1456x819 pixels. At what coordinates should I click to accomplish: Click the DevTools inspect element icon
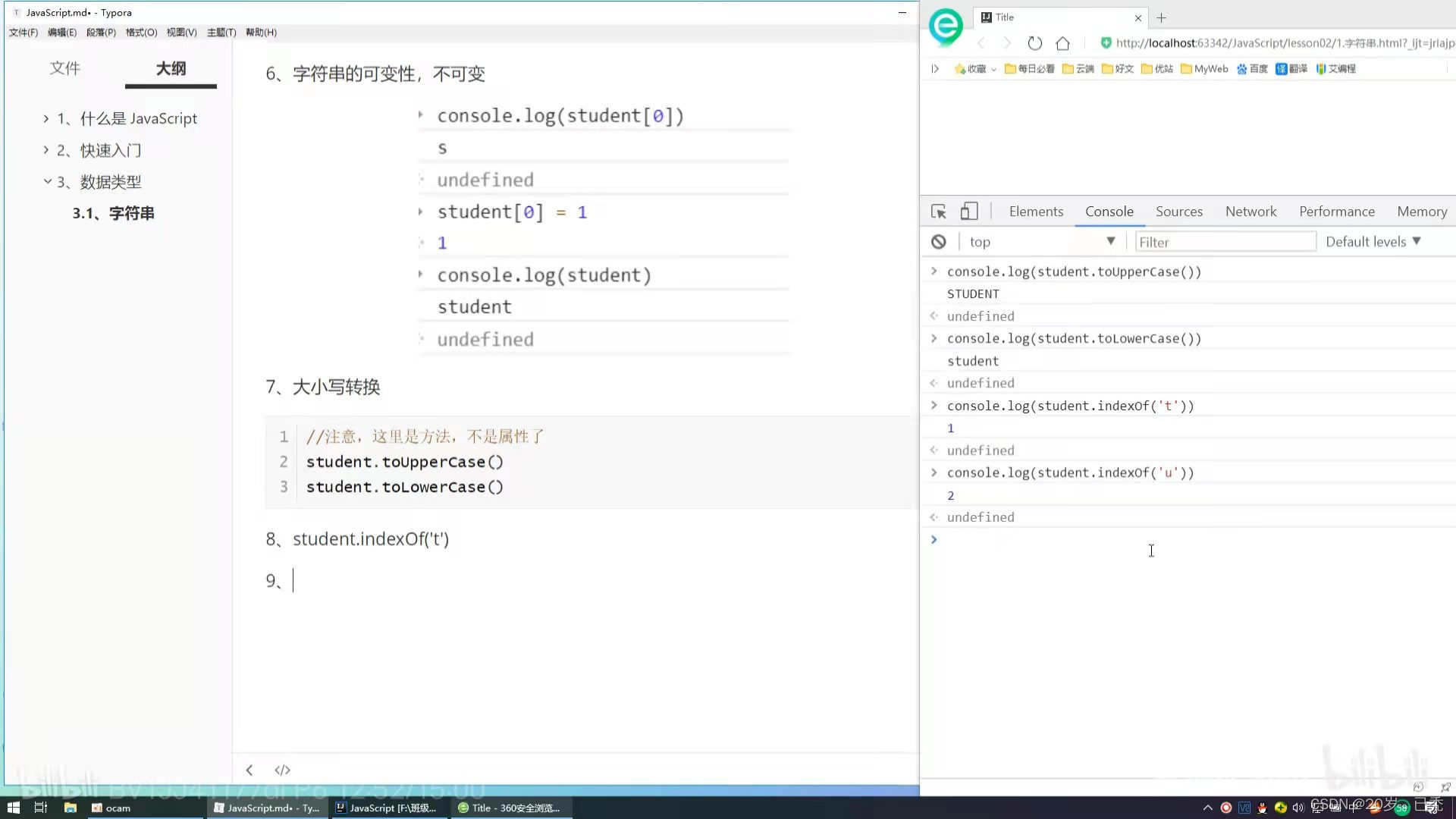pos(938,212)
